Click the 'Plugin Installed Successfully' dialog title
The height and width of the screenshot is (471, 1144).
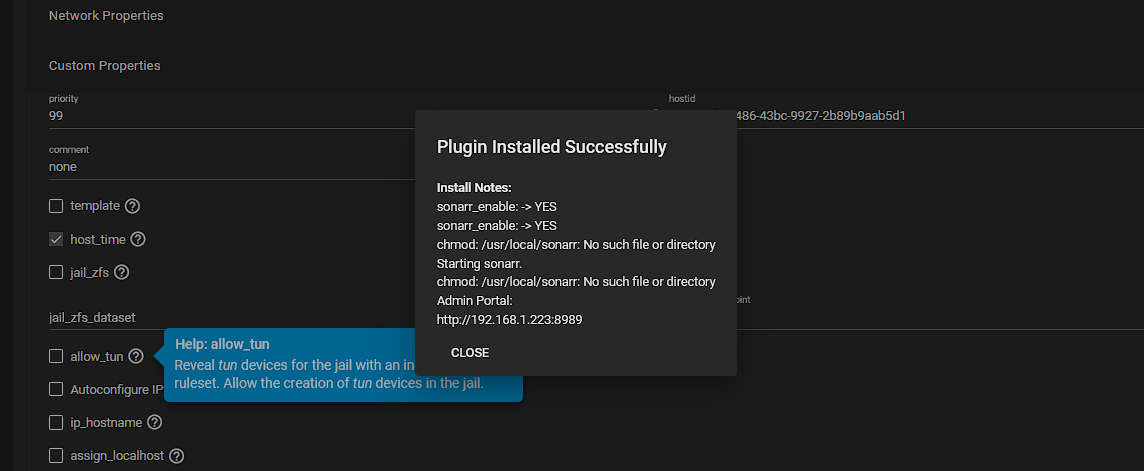[x=552, y=147]
